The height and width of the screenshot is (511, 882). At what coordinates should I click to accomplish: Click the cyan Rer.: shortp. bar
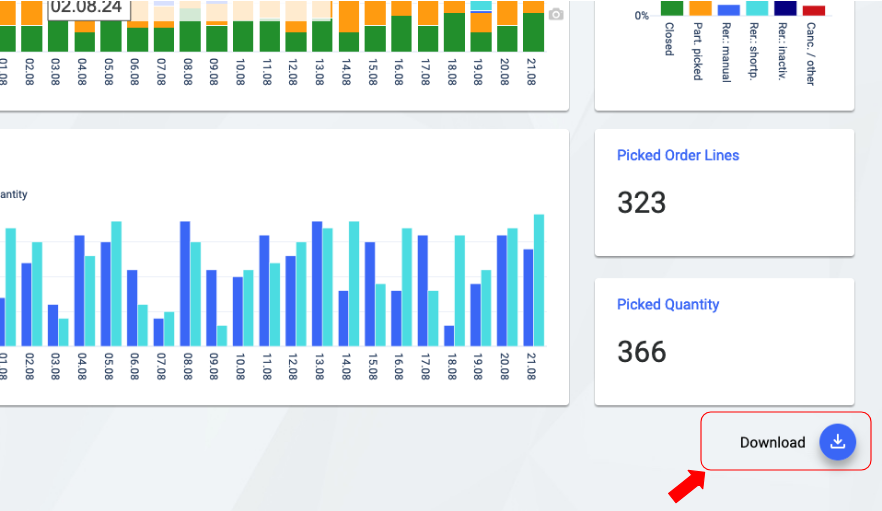tap(757, 8)
